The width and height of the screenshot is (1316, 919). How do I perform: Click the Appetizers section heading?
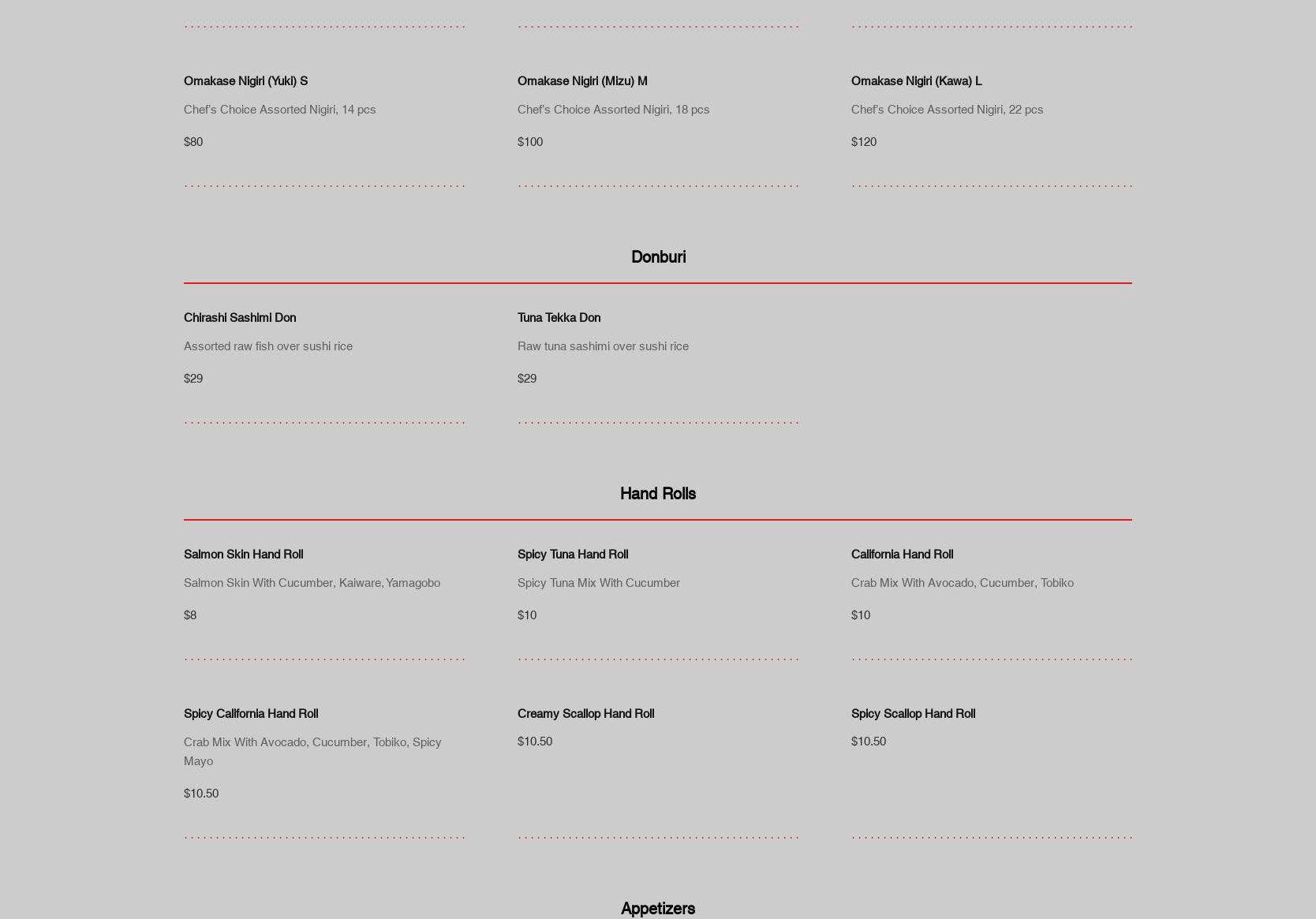point(657,909)
